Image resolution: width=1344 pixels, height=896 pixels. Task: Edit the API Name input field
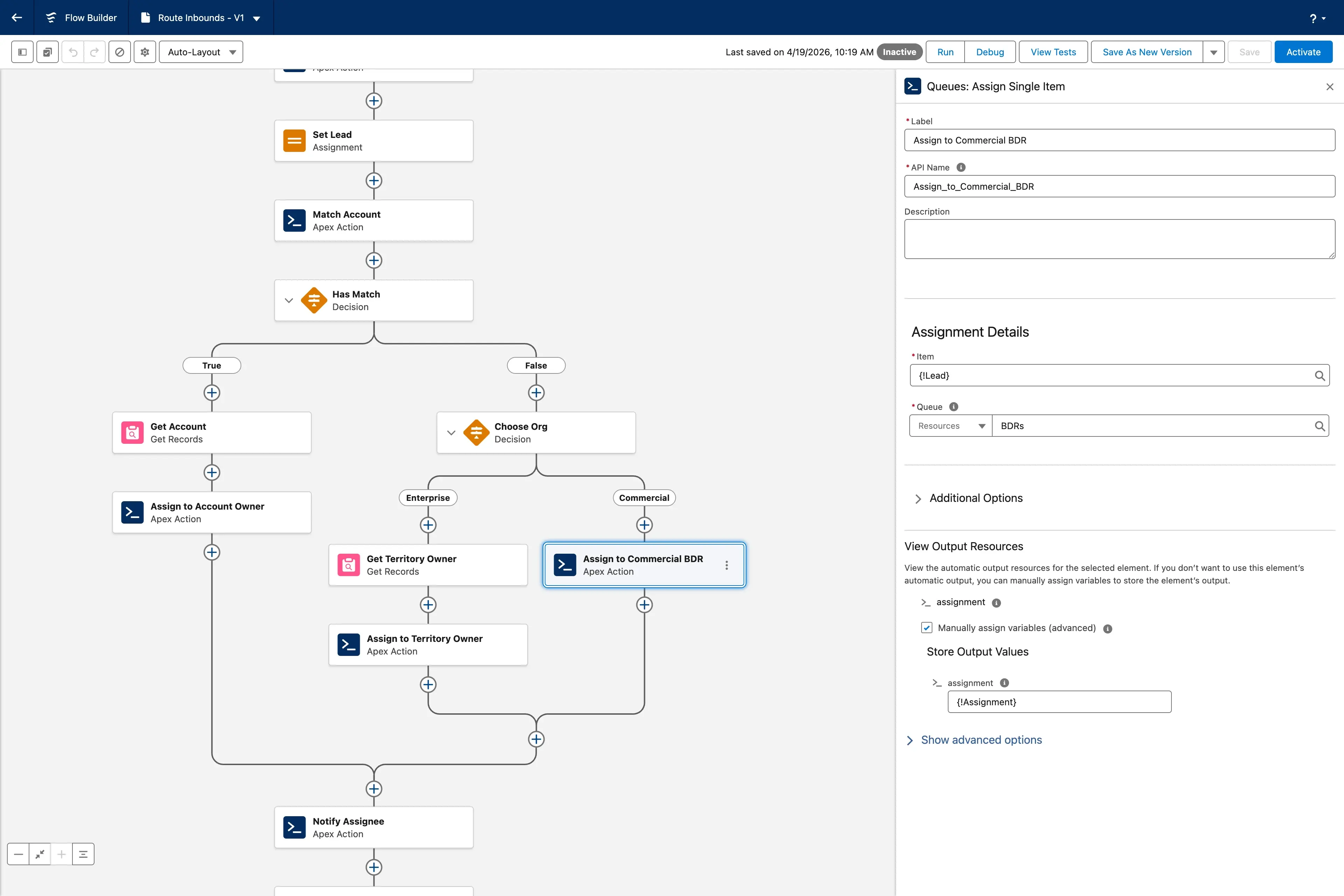(1119, 186)
